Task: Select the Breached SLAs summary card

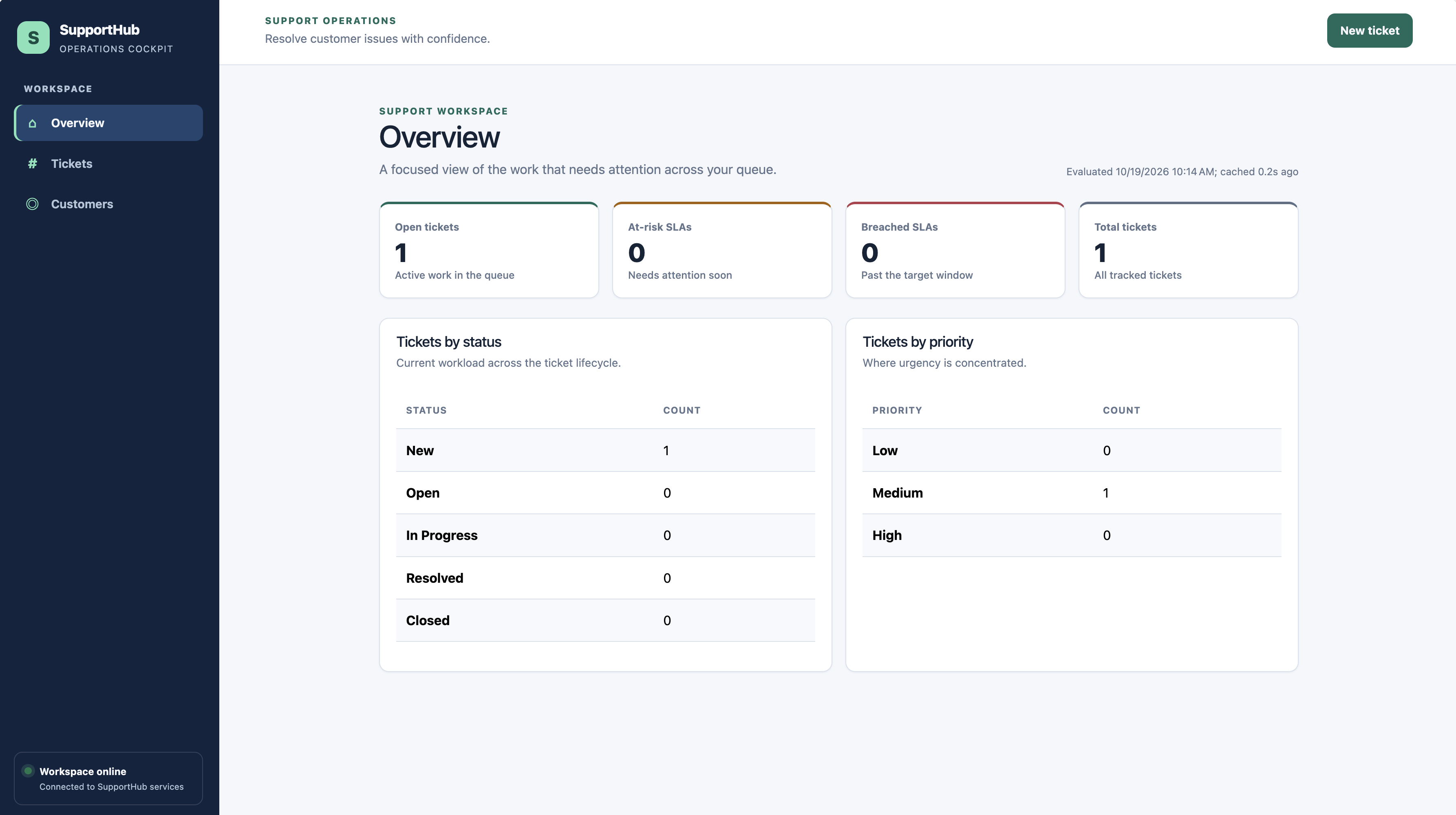Action: (x=955, y=250)
